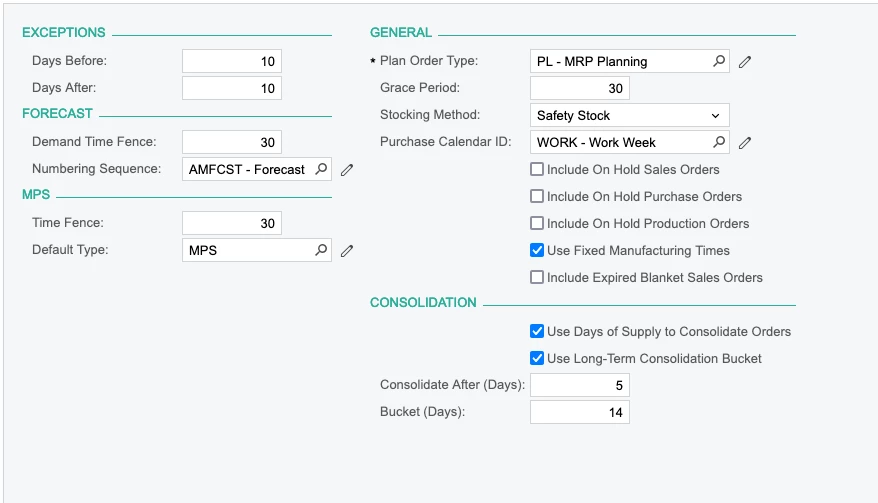
Task: Edit Plan Order Type via pencil icon
Action: [745, 62]
